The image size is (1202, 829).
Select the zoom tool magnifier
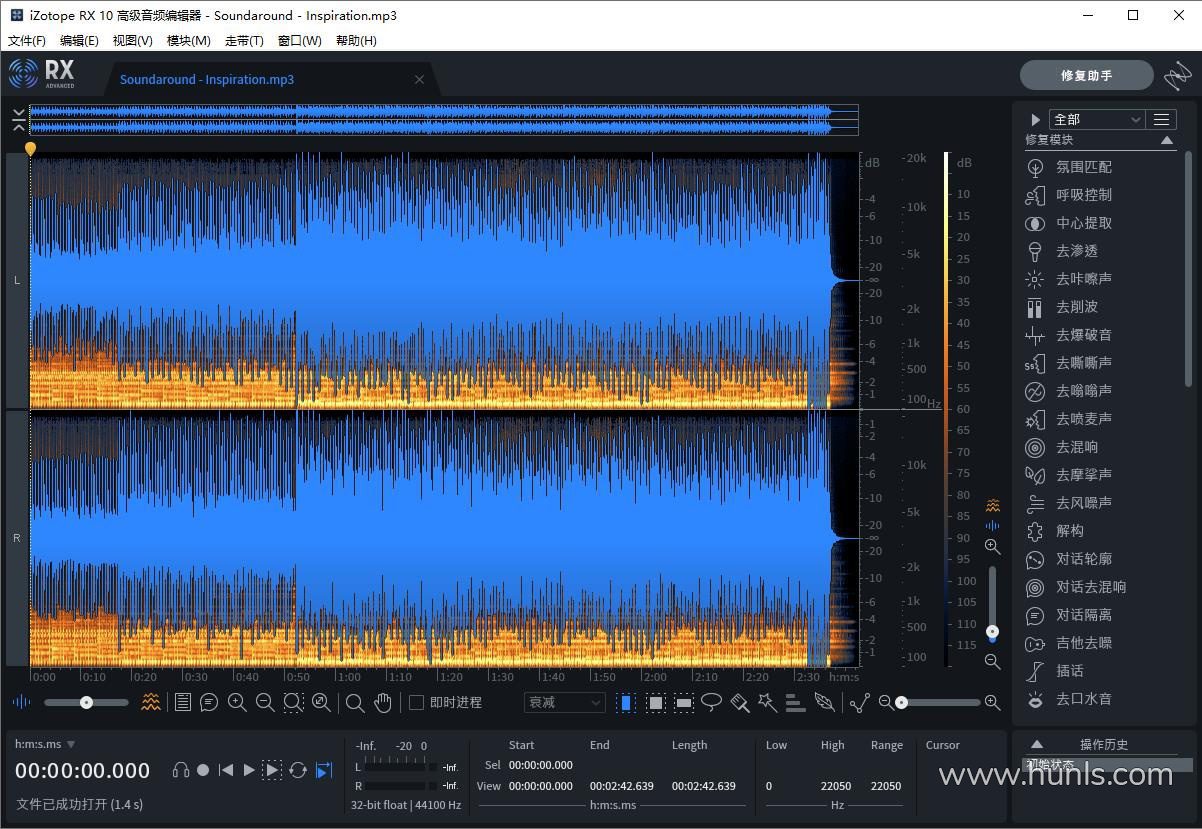(355, 702)
